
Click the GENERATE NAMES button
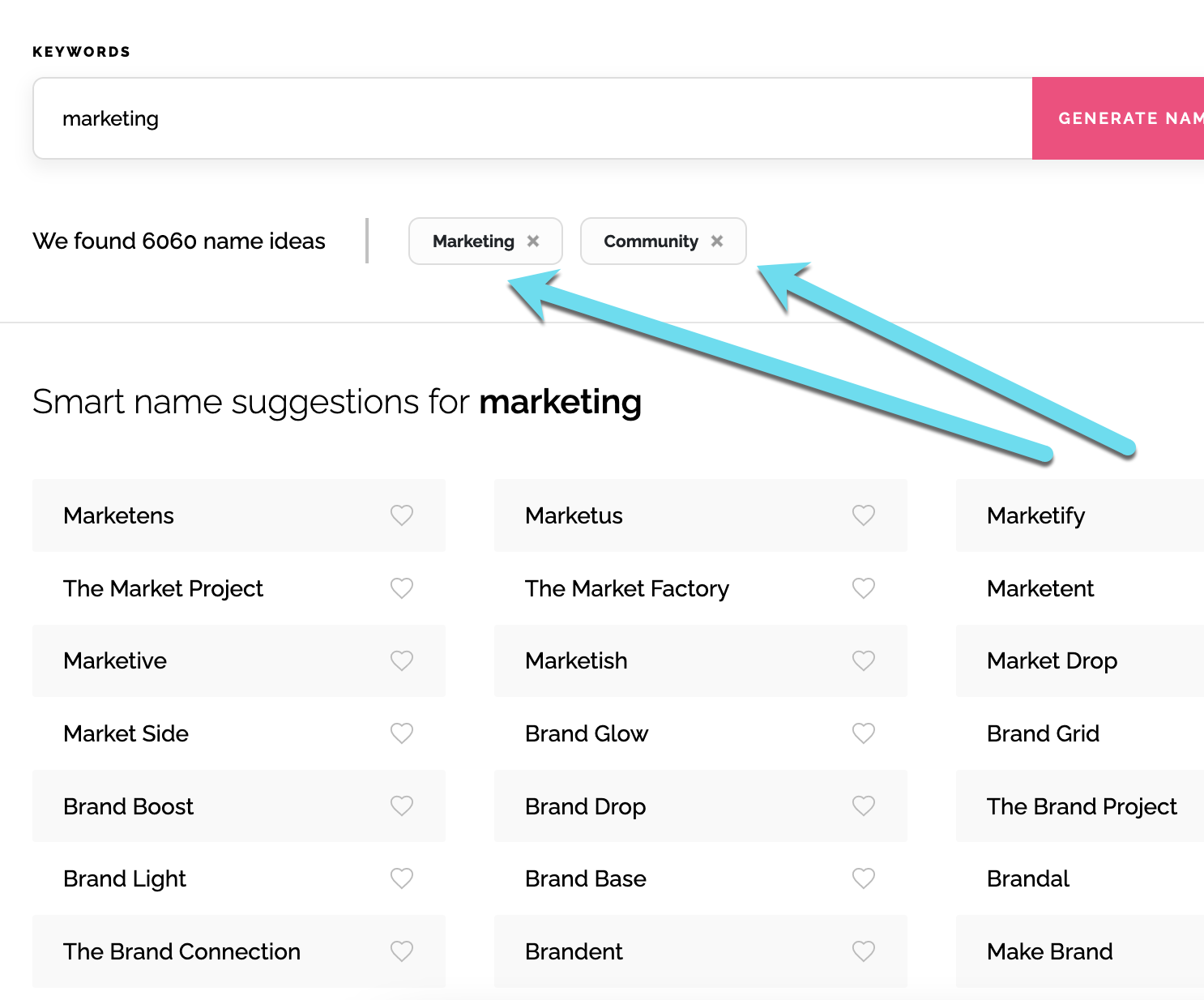[x=1126, y=118]
